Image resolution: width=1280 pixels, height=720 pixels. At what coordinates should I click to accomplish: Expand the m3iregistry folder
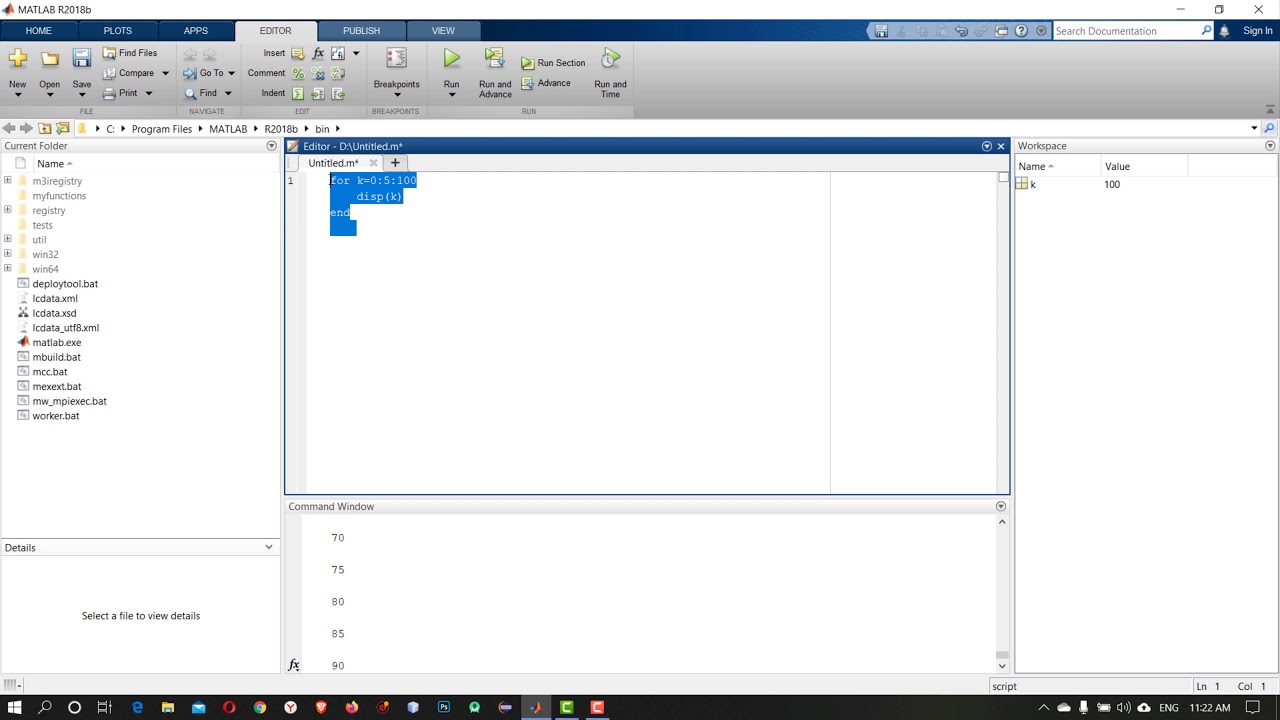click(8, 181)
